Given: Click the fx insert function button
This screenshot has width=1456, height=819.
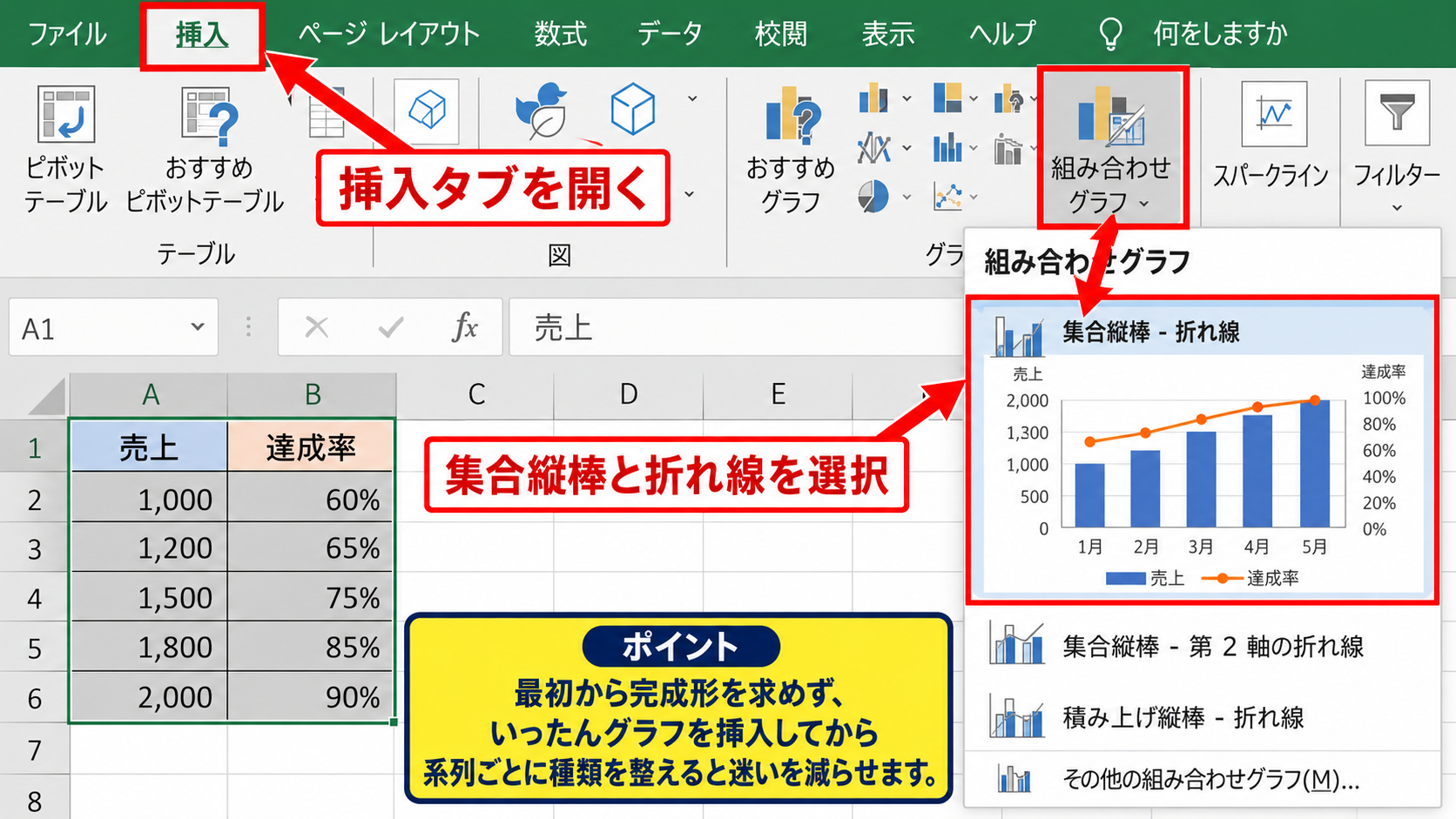Looking at the screenshot, I should tap(465, 327).
